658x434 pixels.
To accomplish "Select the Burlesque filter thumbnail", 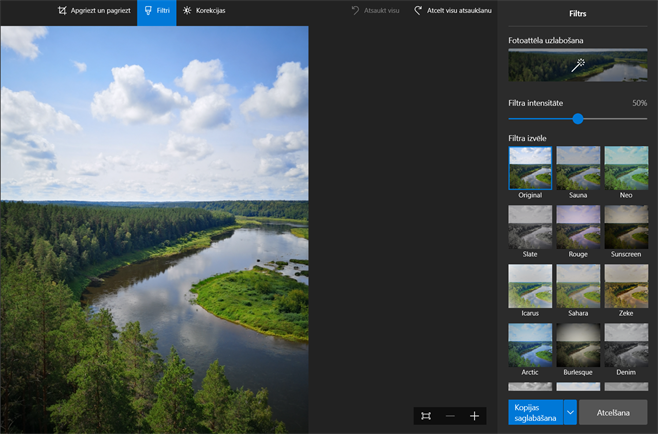I will point(578,343).
